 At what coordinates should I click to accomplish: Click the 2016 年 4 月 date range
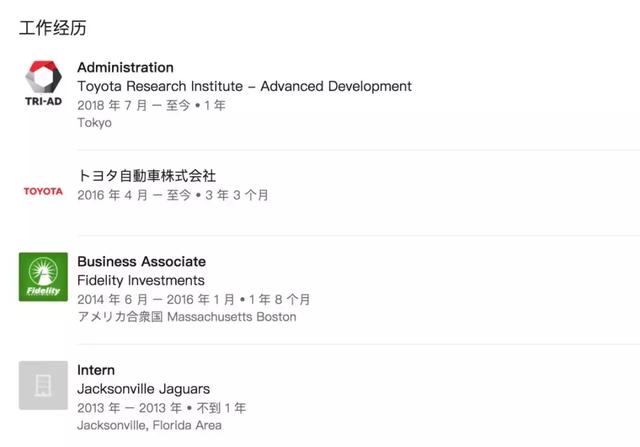pyautogui.click(x=134, y=195)
